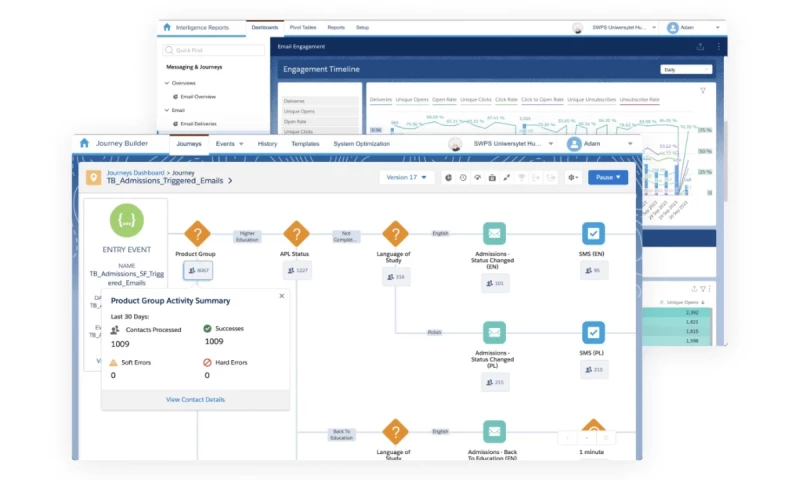
Task: Switch to the Templates tab
Action: [x=305, y=144]
